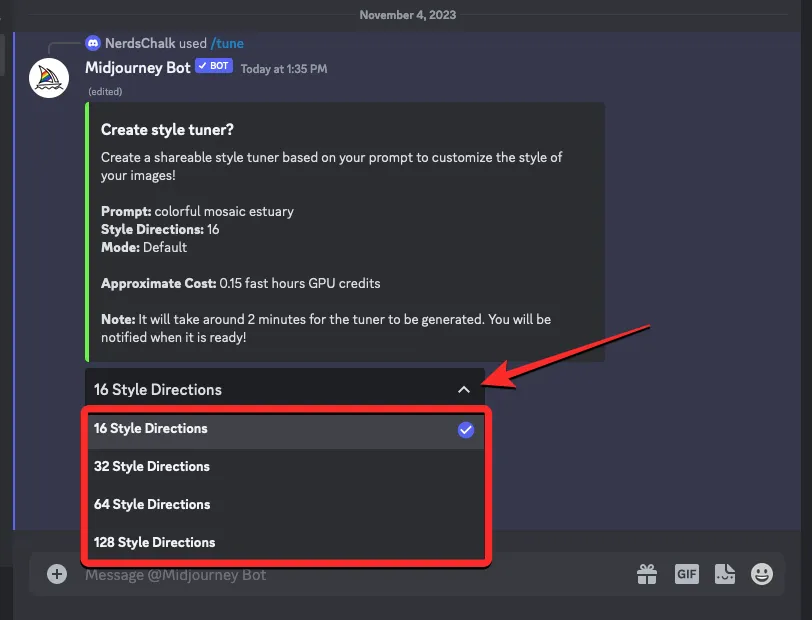
Task: Select 16 Style Directions option
Action: (x=286, y=429)
